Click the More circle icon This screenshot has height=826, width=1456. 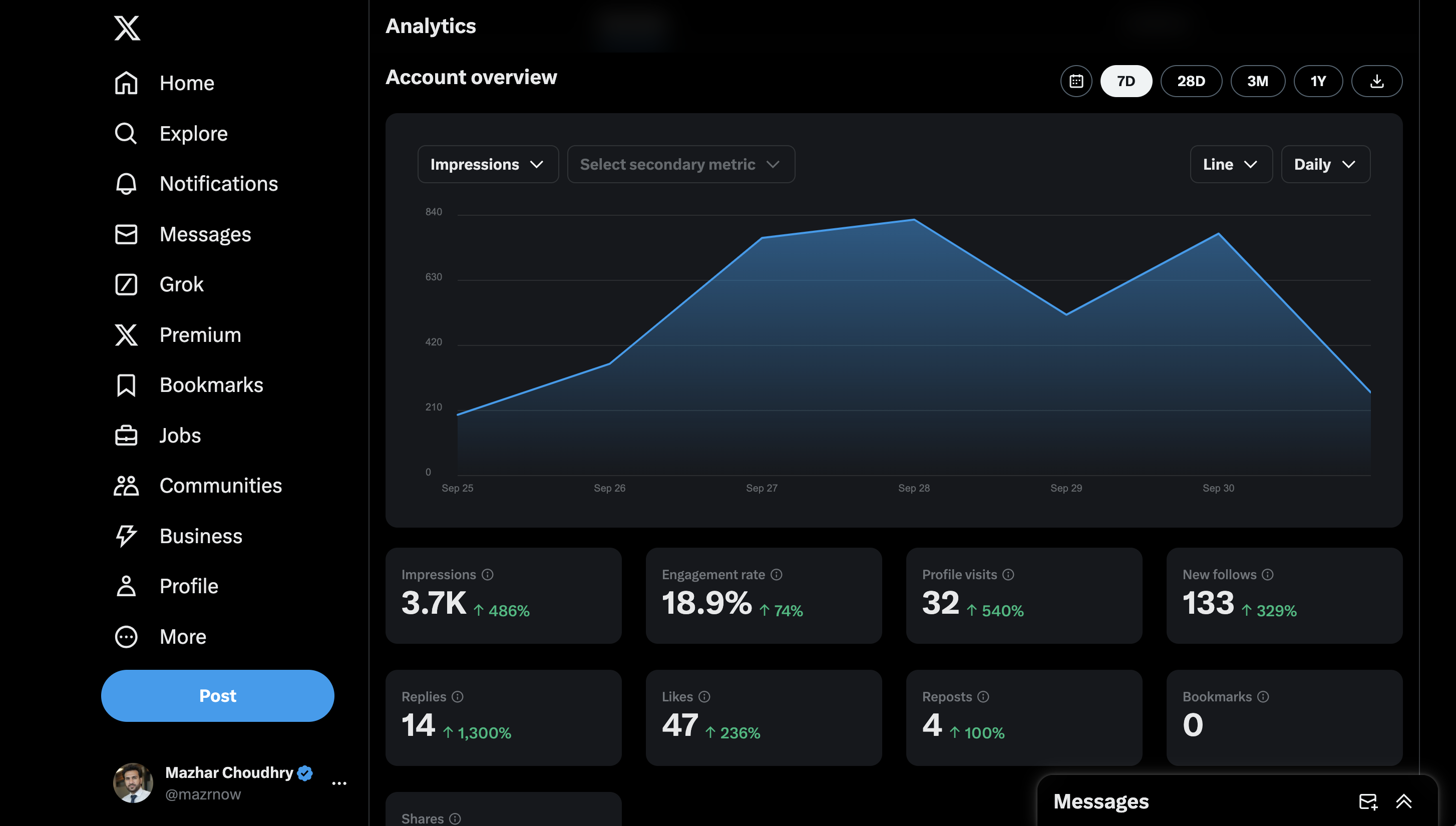[126, 636]
